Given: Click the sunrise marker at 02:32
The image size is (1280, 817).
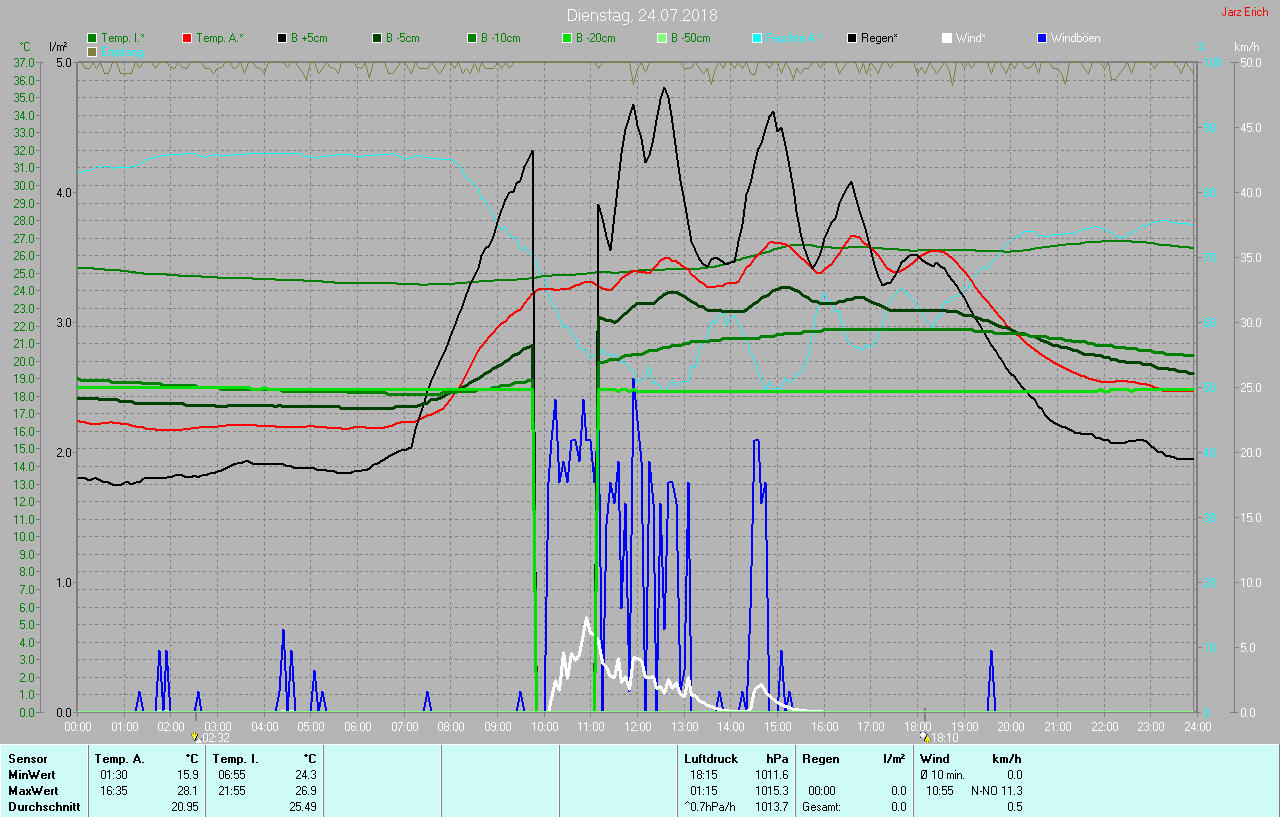Looking at the screenshot, I should click(x=196, y=737).
